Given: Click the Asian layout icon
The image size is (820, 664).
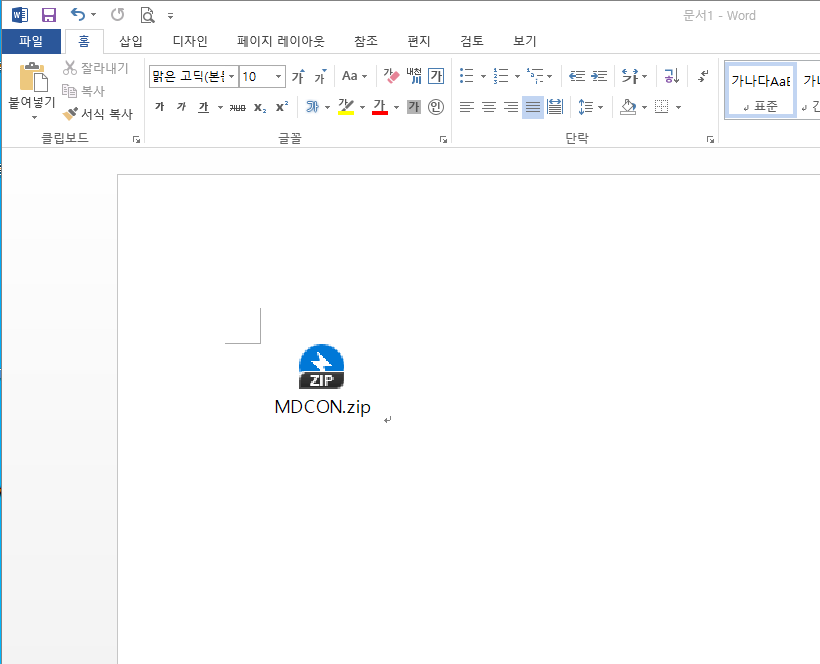Looking at the screenshot, I should [630, 76].
